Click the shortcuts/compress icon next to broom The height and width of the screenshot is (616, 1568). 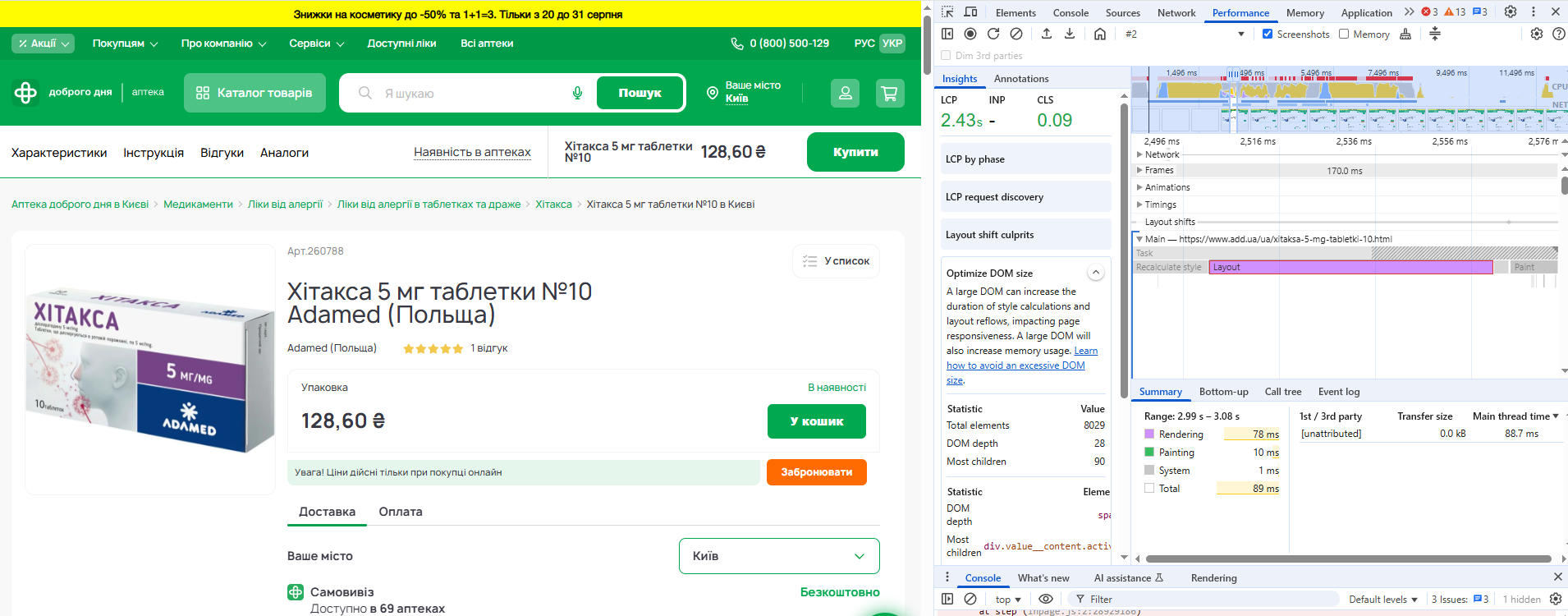coord(1435,34)
